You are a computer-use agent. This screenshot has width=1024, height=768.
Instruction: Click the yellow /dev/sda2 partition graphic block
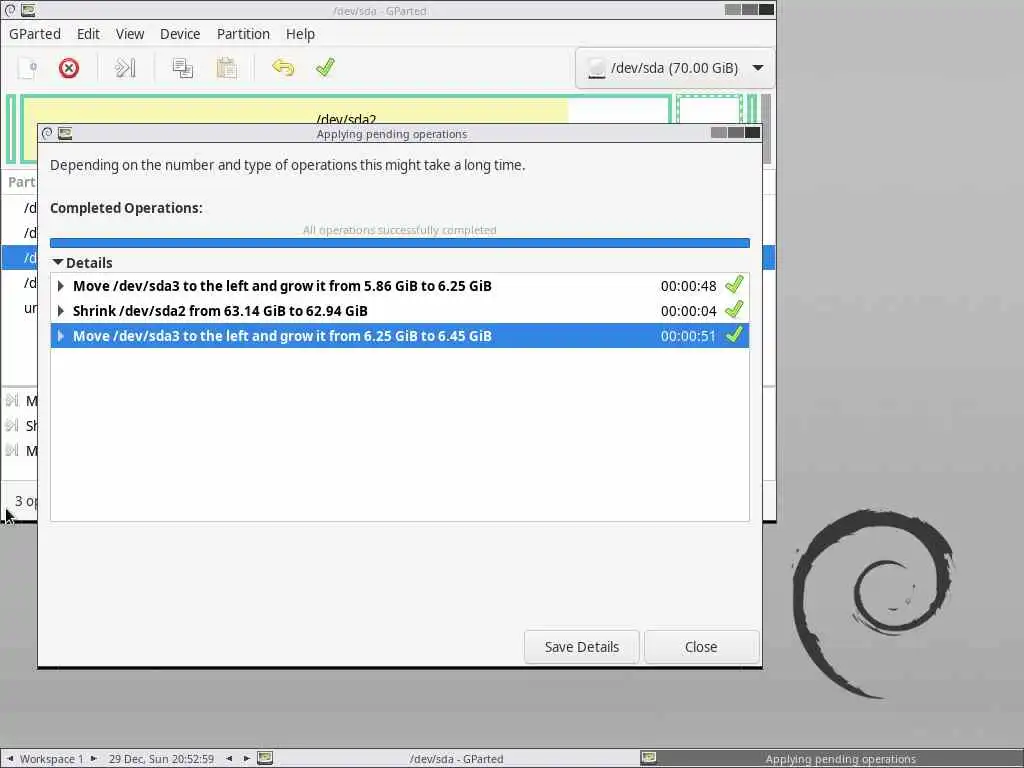(294, 110)
